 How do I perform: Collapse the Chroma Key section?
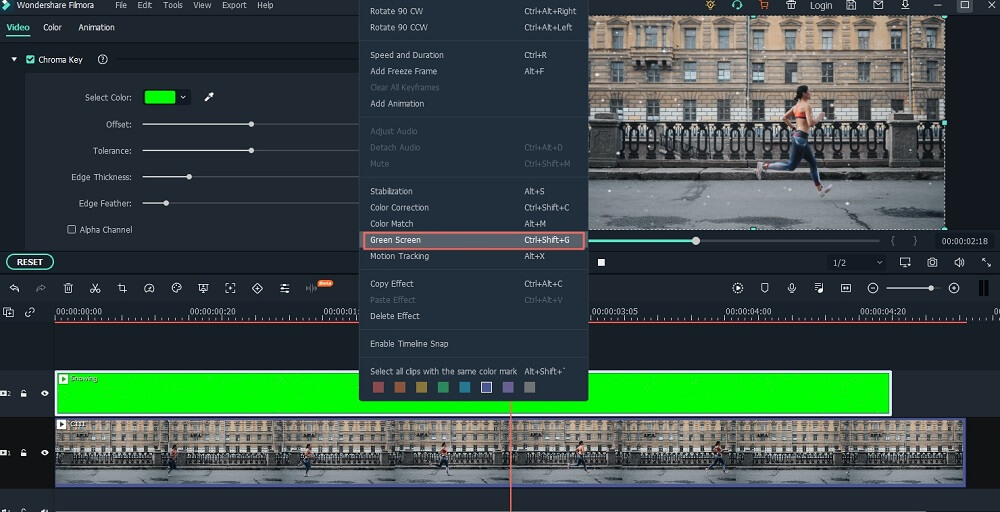[x=14, y=60]
